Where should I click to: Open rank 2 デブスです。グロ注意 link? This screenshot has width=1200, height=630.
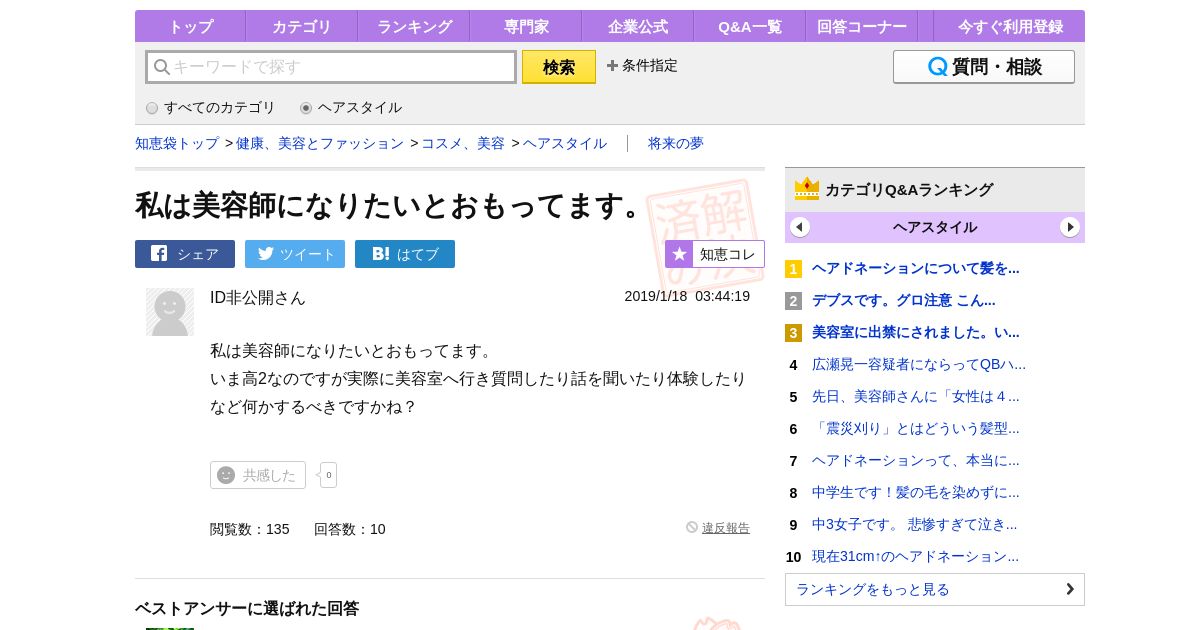(904, 300)
